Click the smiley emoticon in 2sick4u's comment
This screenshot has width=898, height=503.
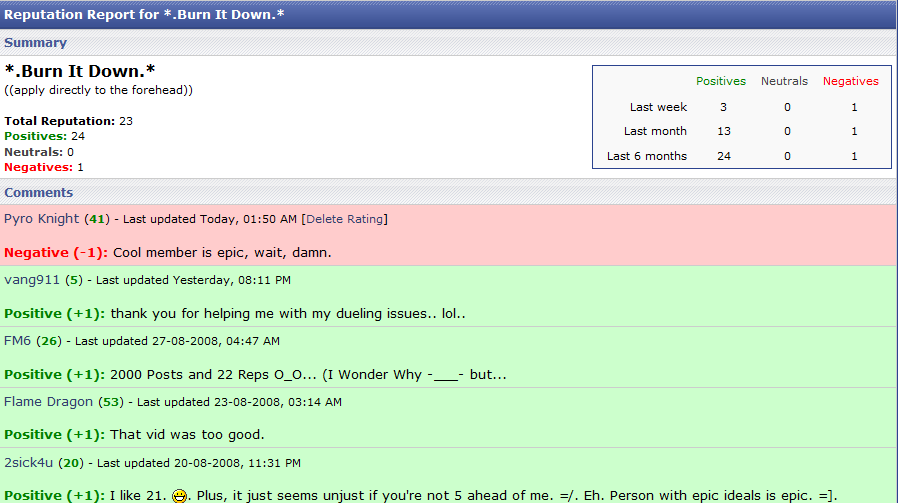[x=180, y=495]
